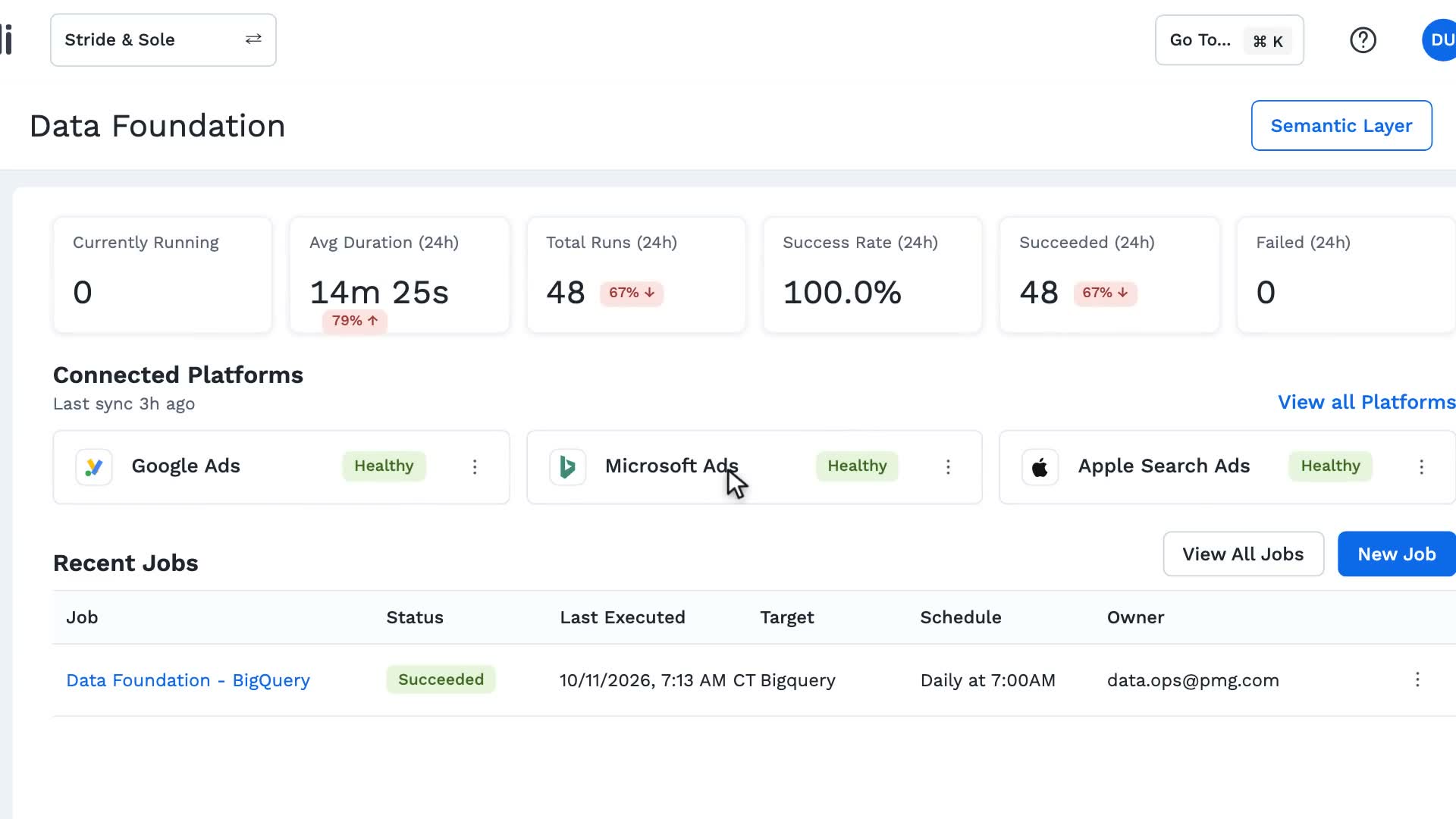Select the Avg Duration (24h) card
Screen dimensions: 1456x819
pos(400,275)
